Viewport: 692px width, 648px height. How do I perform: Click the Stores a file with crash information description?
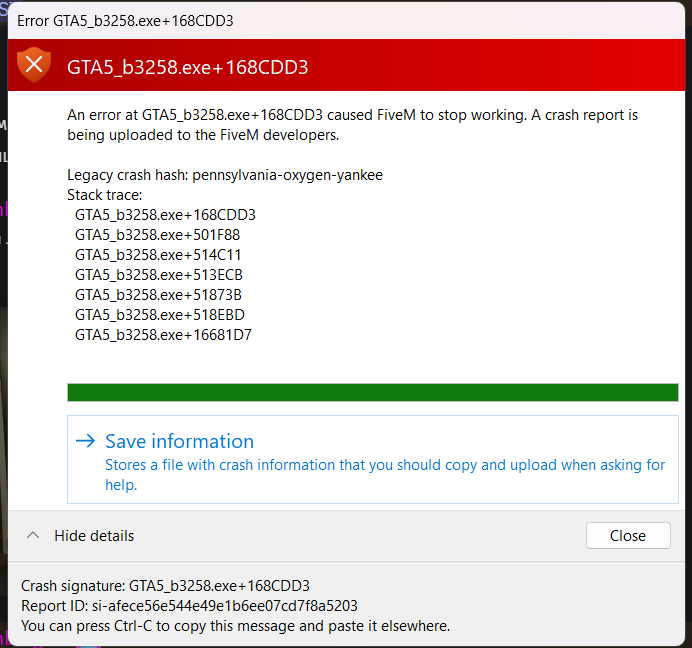click(385, 475)
